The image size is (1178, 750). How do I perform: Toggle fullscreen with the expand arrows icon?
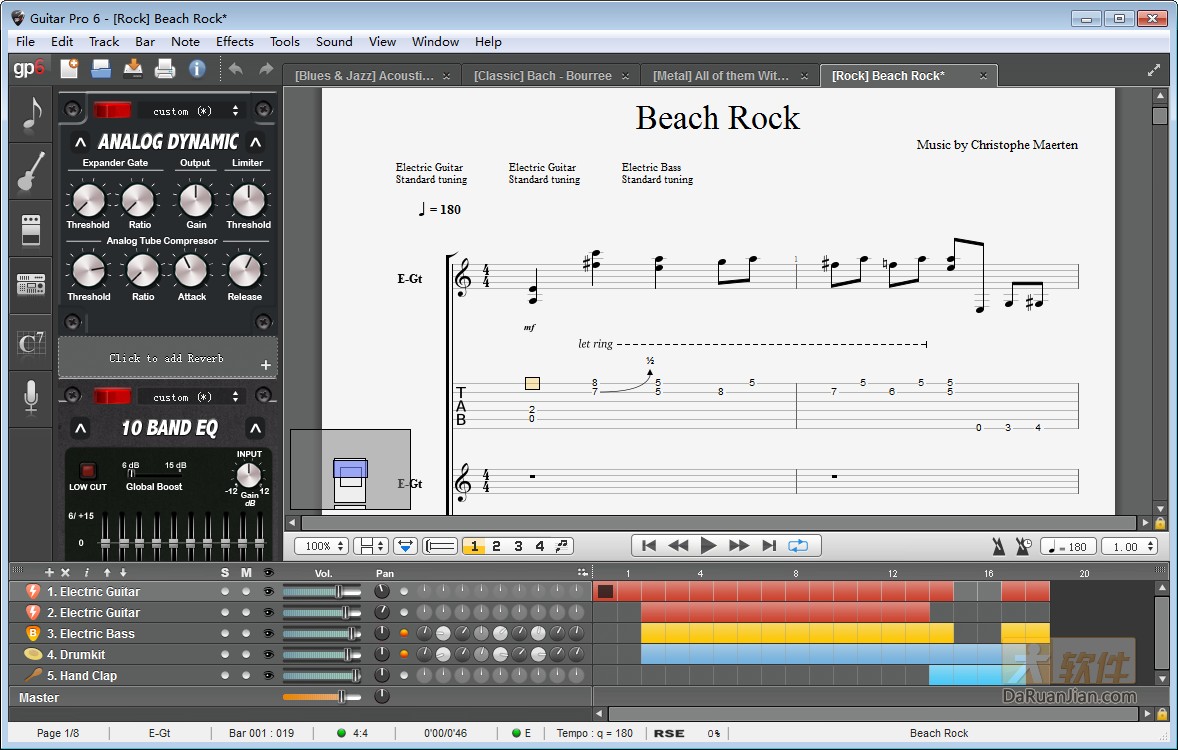pyautogui.click(x=1154, y=70)
